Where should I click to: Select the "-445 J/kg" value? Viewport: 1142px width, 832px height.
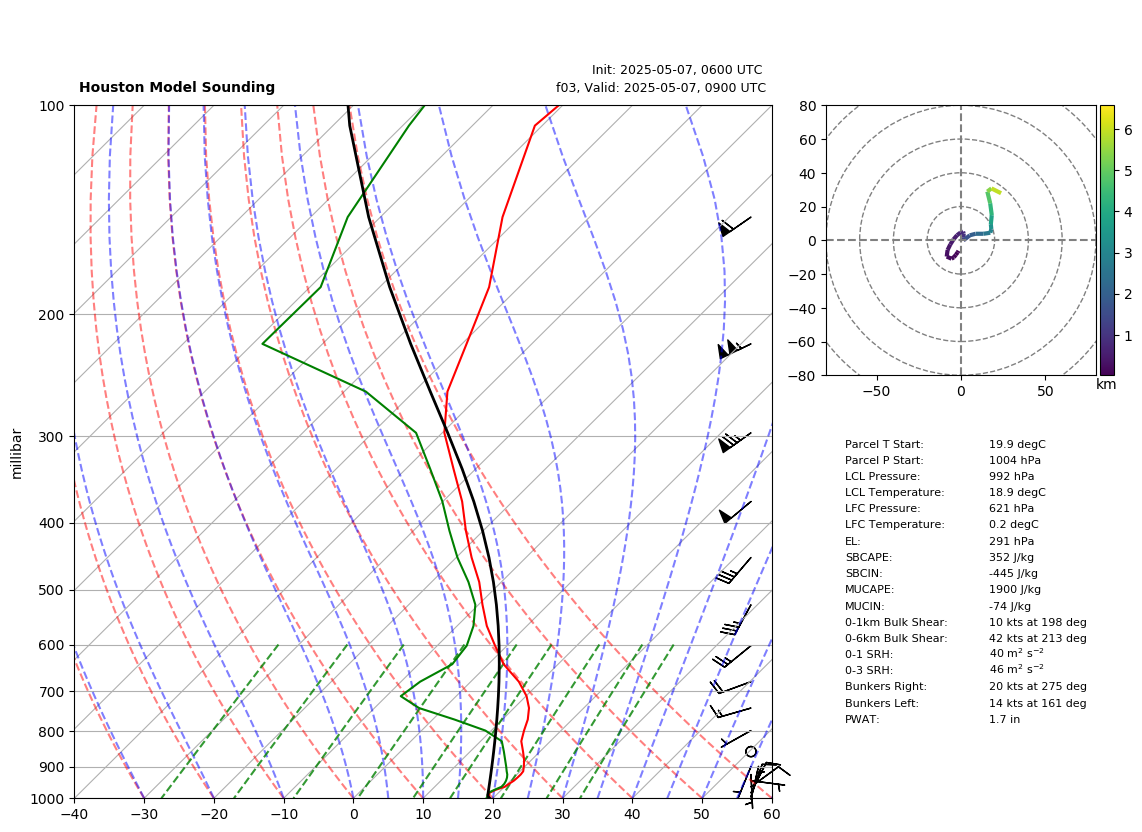(x=1013, y=573)
